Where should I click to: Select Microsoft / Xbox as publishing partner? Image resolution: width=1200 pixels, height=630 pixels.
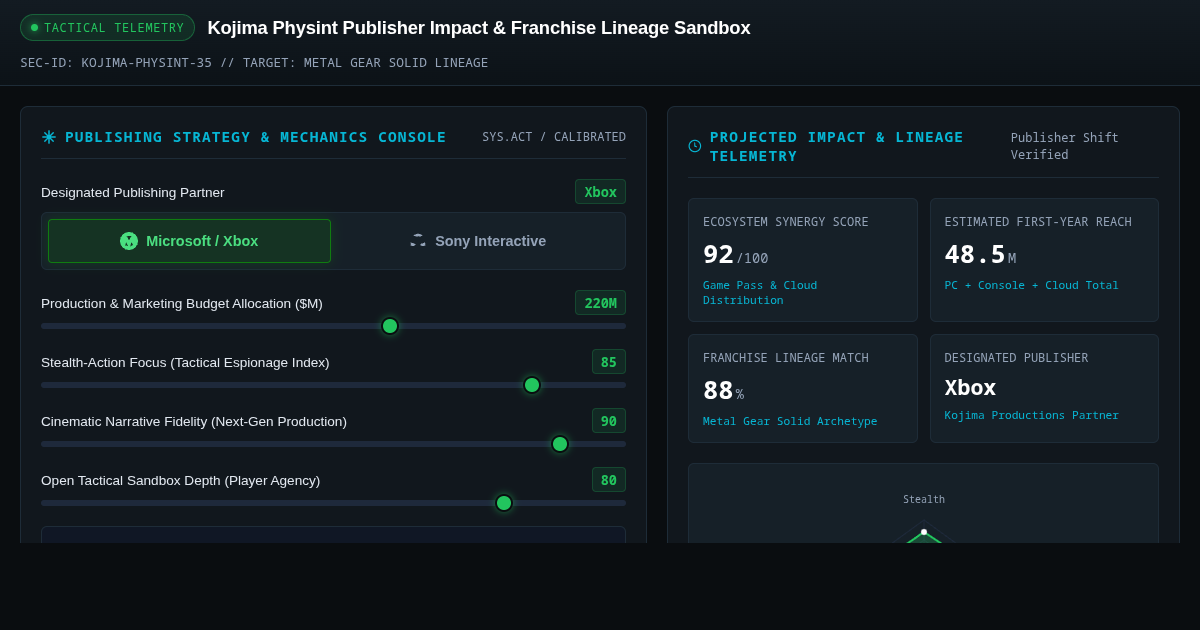tap(189, 241)
